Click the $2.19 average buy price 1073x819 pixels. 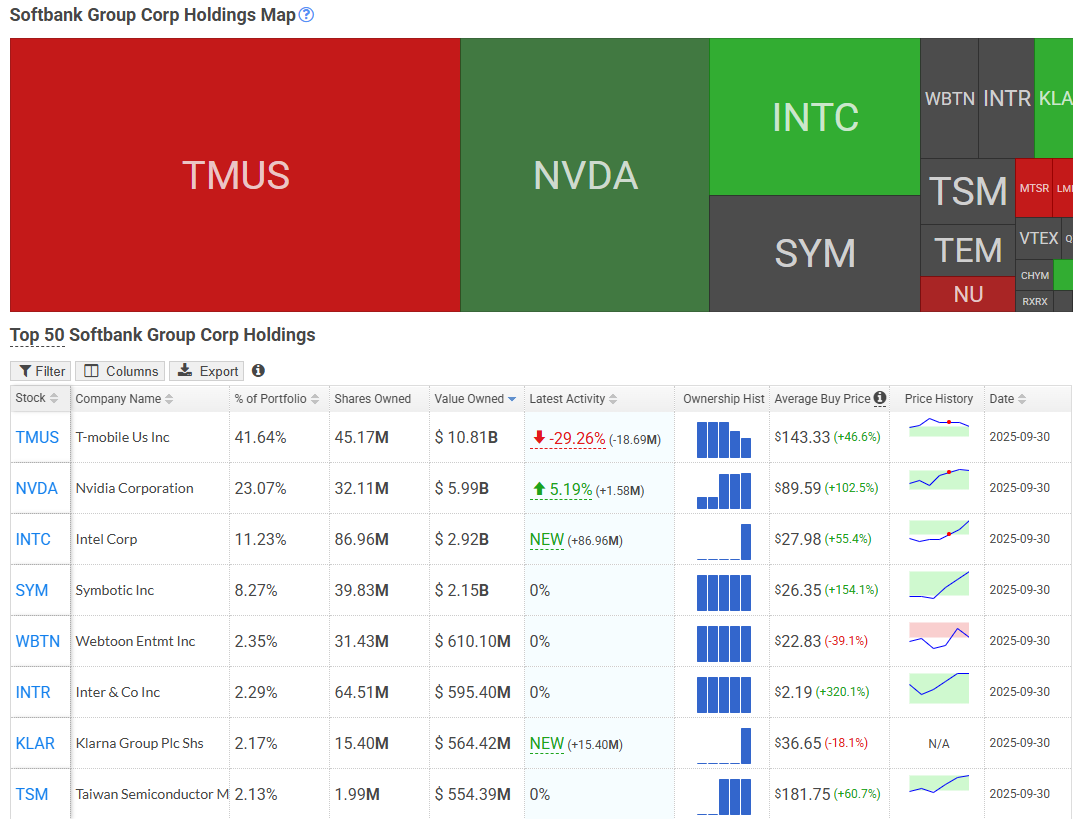click(793, 692)
